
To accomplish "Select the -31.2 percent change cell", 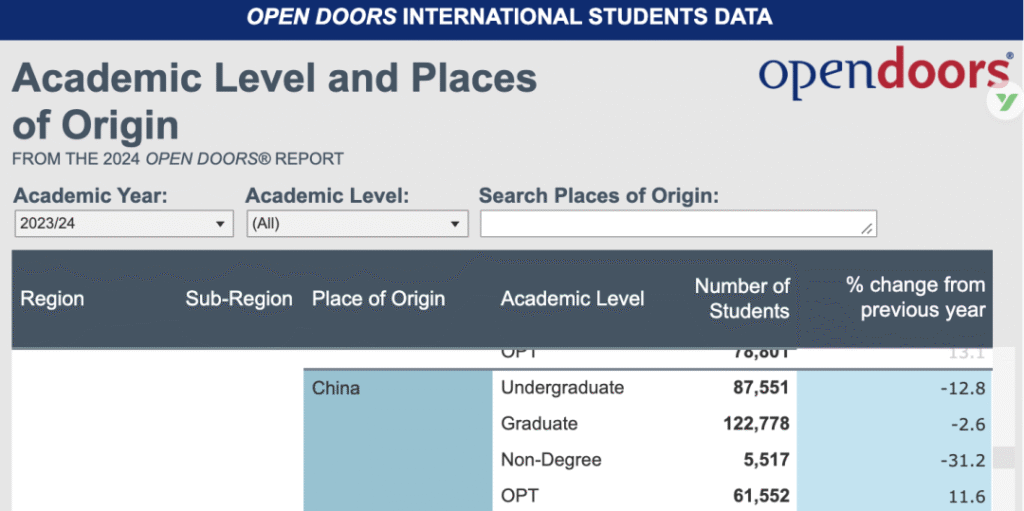I will click(963, 460).
